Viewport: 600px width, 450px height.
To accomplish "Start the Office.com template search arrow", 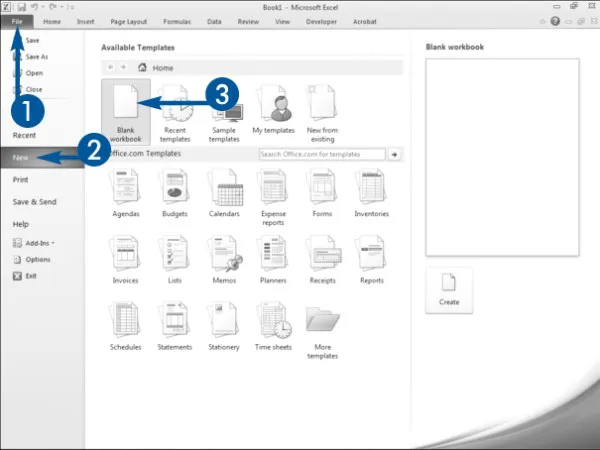I will coord(394,155).
